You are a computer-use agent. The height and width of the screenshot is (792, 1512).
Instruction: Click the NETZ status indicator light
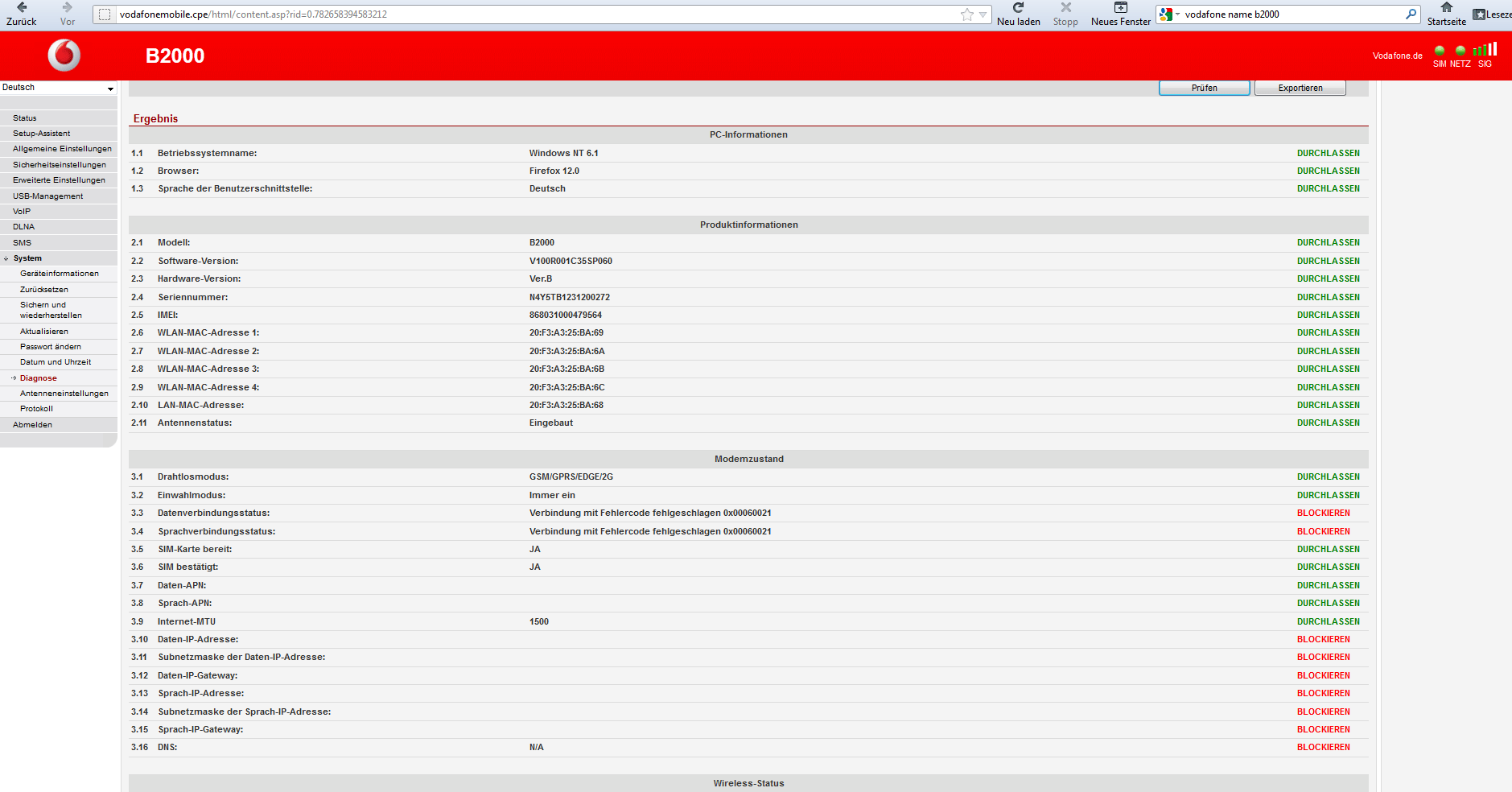1461,51
